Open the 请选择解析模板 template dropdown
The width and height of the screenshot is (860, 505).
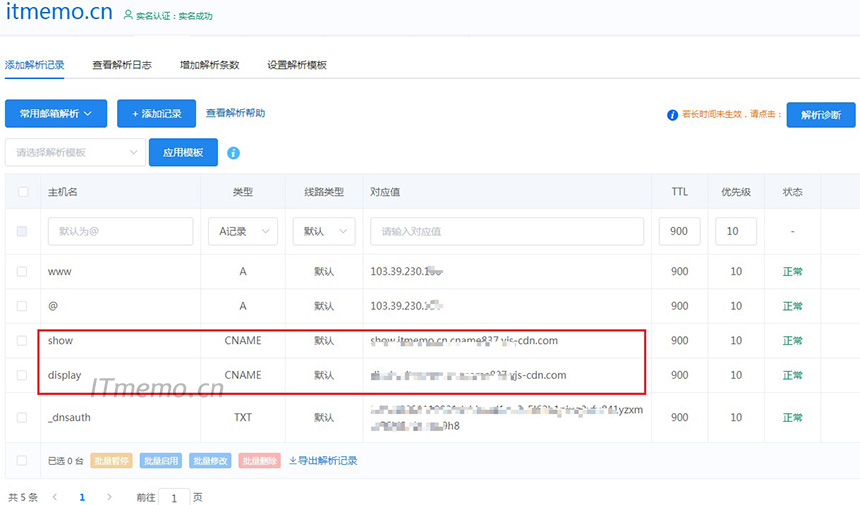76,152
